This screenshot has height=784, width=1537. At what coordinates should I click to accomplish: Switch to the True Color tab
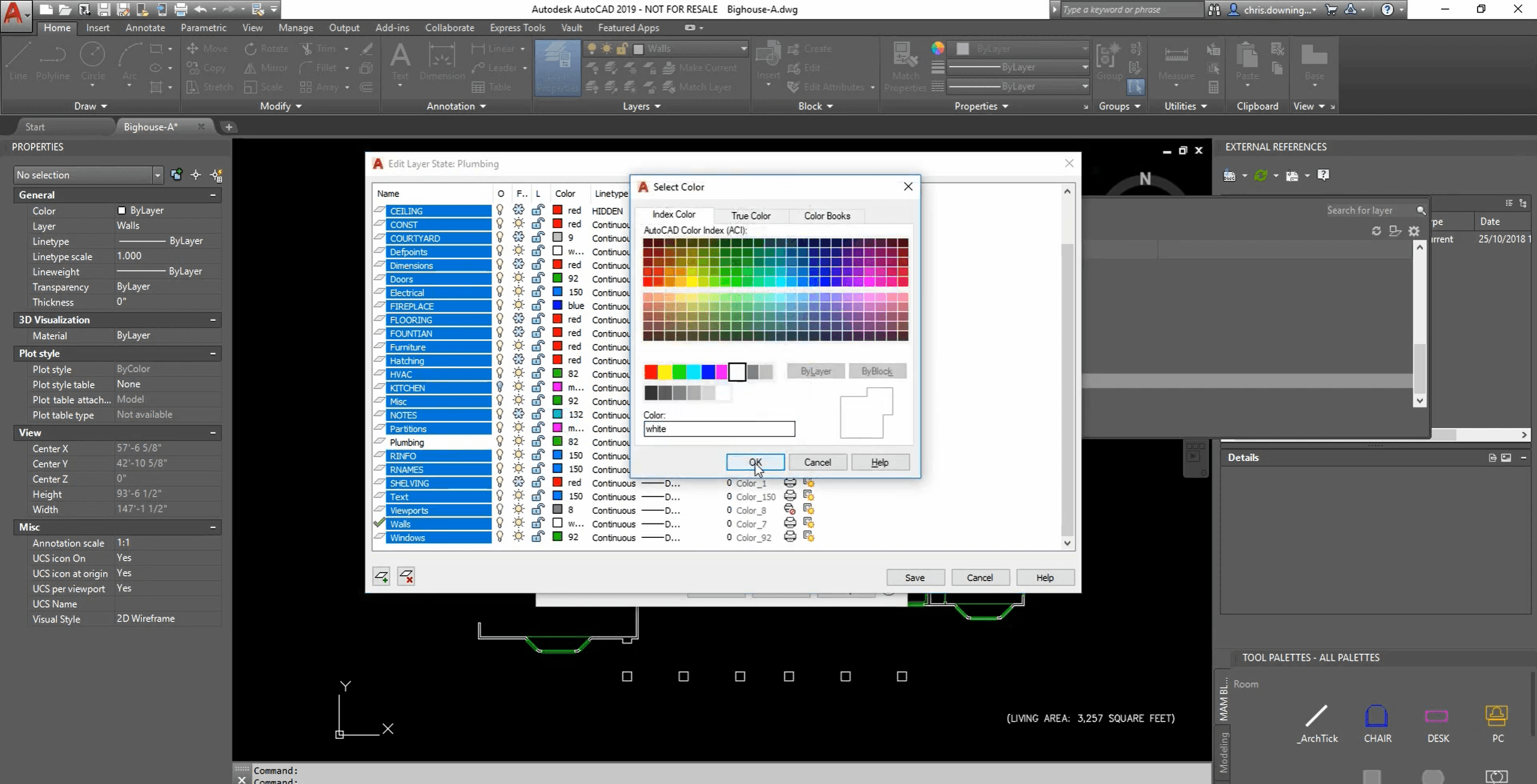point(750,216)
